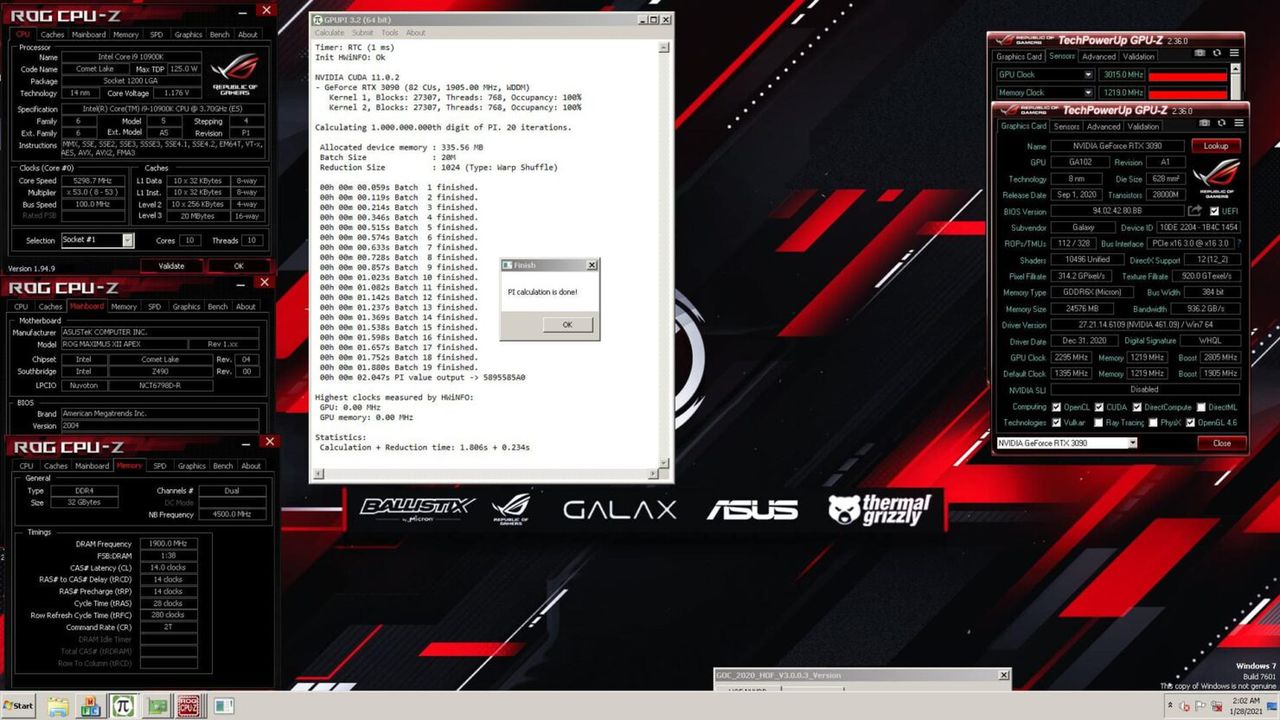
Task: Click the DRAM Frequency value 1900.0 MHz
Action: coord(169,543)
